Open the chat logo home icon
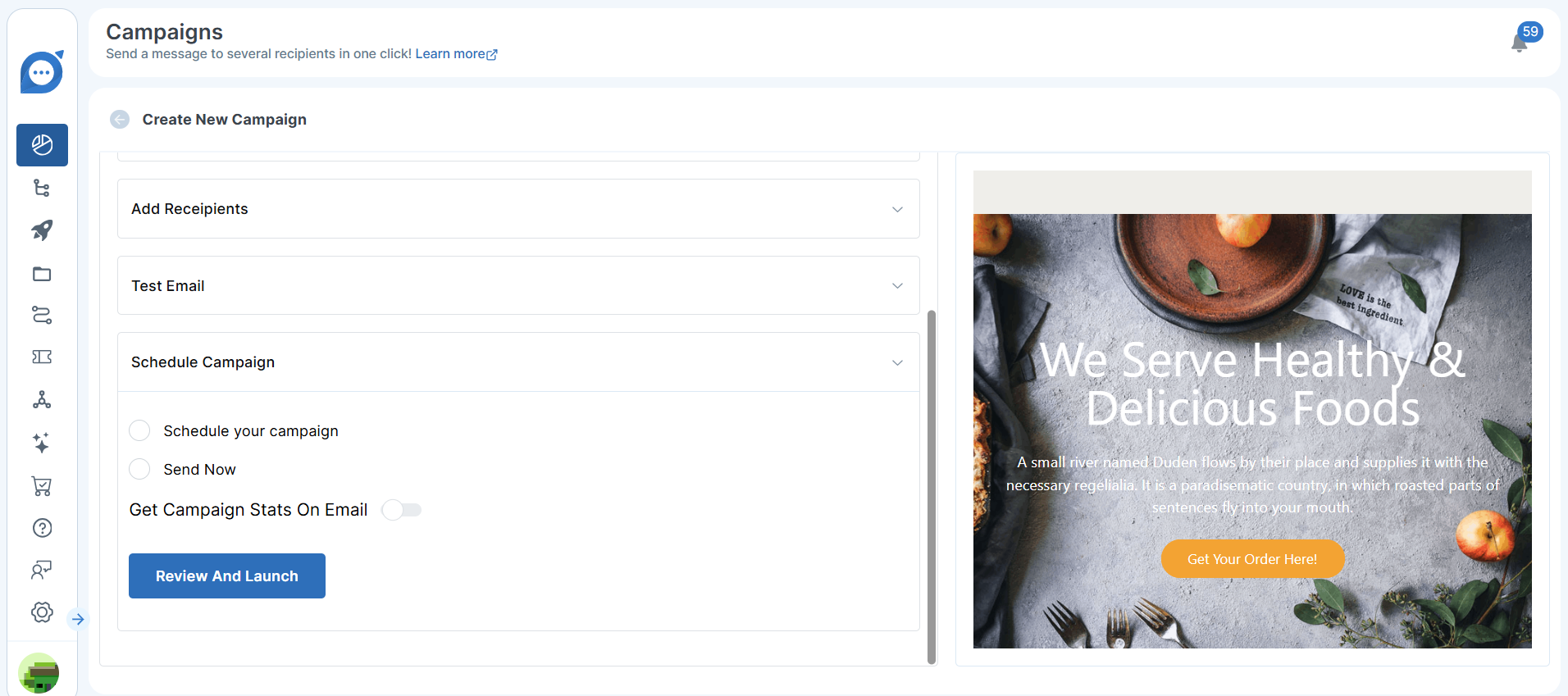This screenshot has height=696, width=1568. pyautogui.click(x=42, y=72)
